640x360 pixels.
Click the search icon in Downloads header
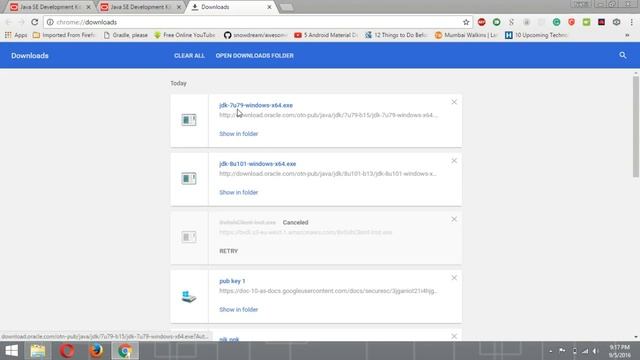pyautogui.click(x=622, y=55)
